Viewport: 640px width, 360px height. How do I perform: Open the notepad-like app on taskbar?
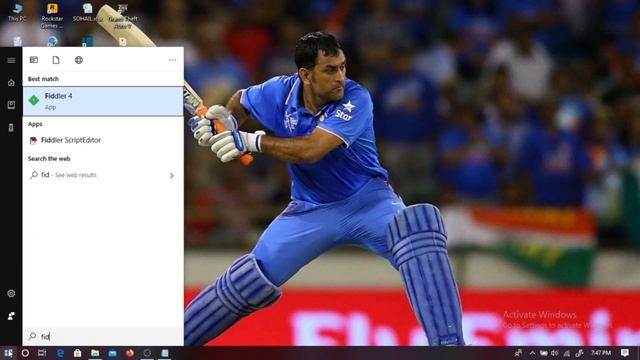164,353
